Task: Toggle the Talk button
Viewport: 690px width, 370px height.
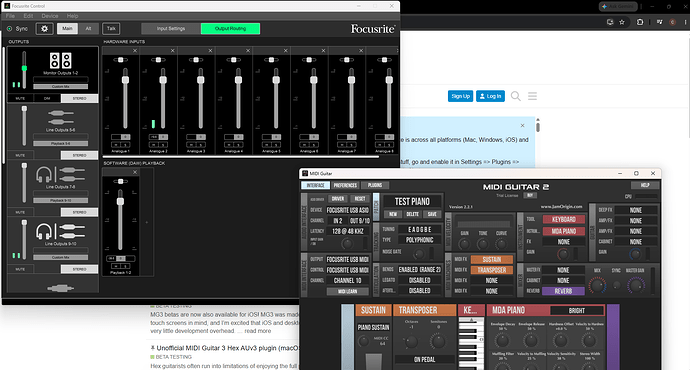Action: [111, 29]
